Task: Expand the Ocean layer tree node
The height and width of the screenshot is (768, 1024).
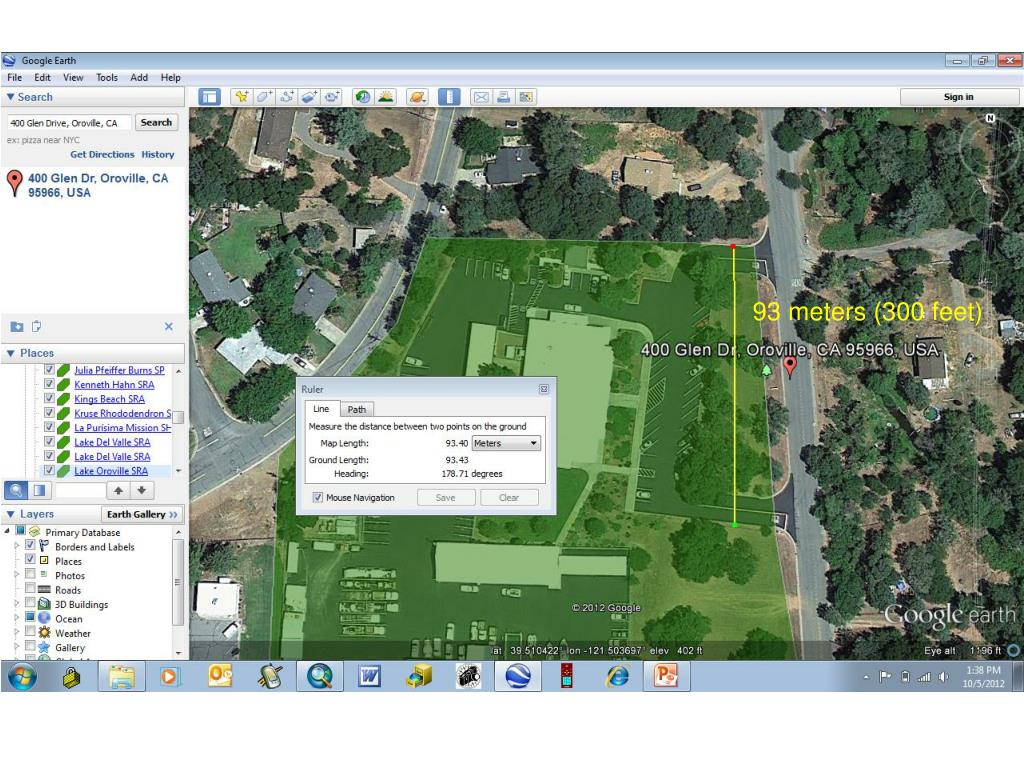Action: tap(17, 618)
